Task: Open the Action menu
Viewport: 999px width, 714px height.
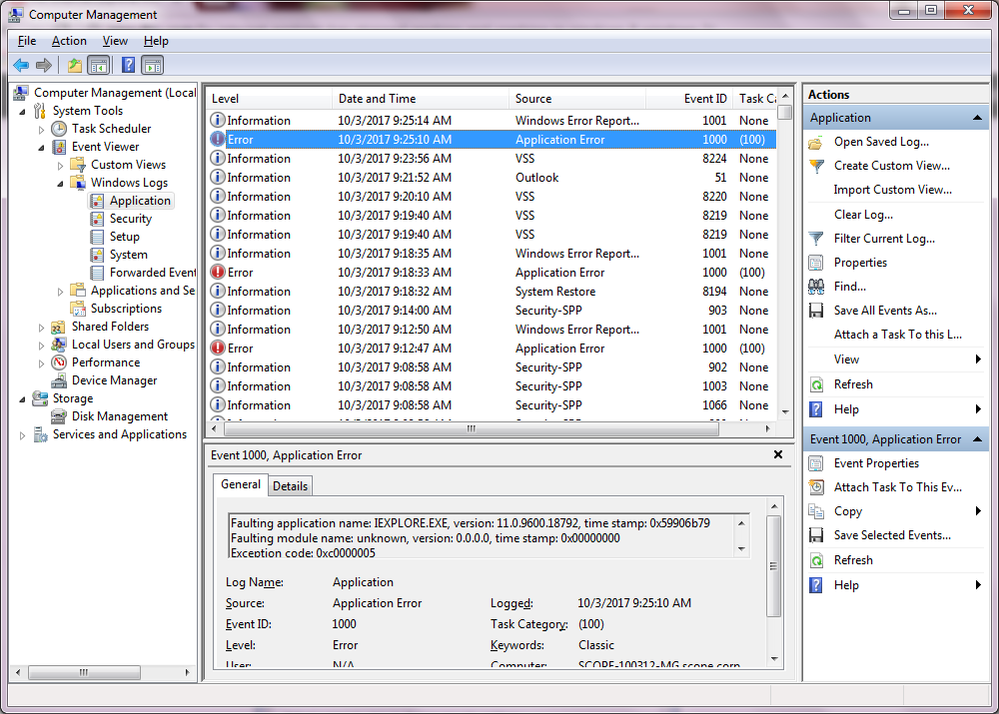Action: coord(69,41)
